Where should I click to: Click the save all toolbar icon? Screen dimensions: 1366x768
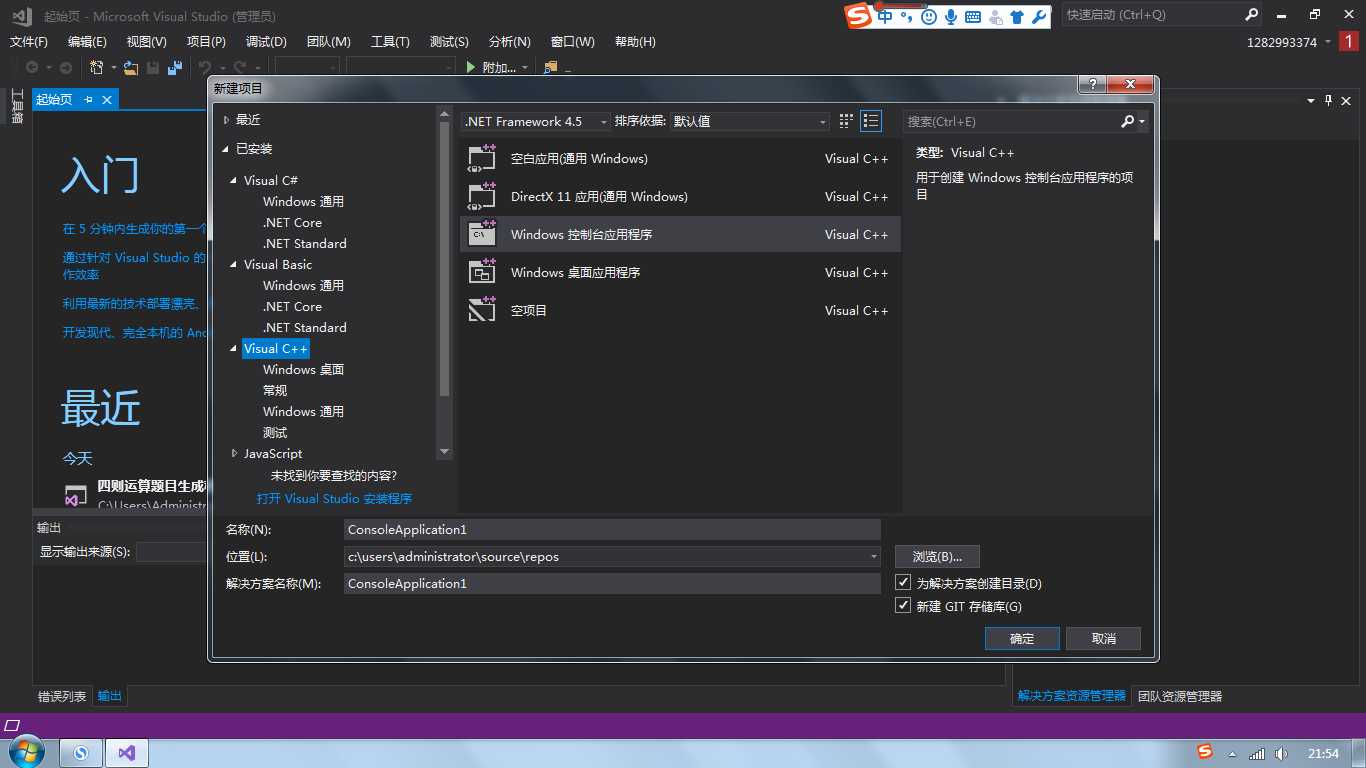point(175,67)
